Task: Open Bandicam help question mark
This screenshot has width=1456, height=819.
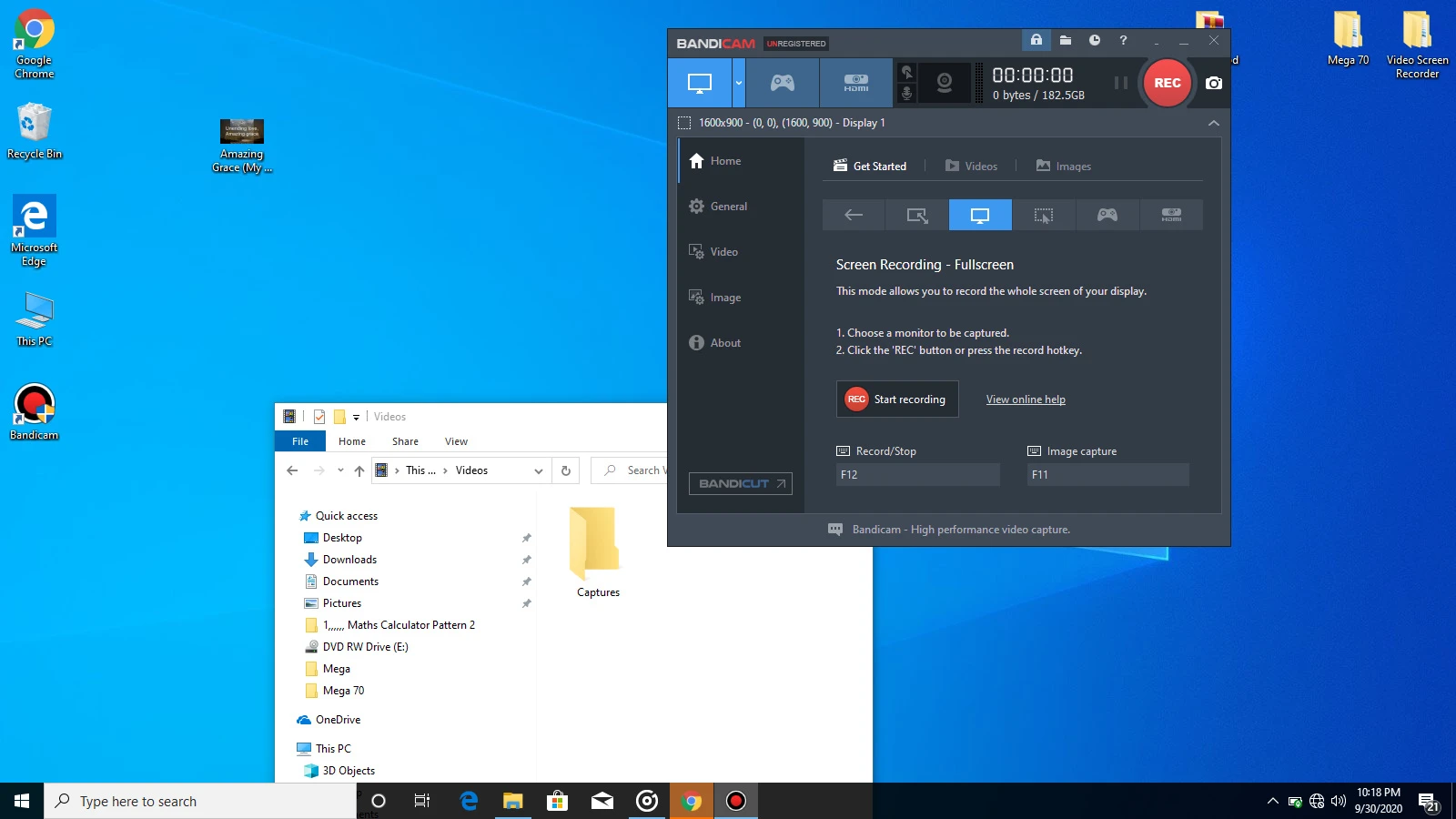Action: [1123, 40]
